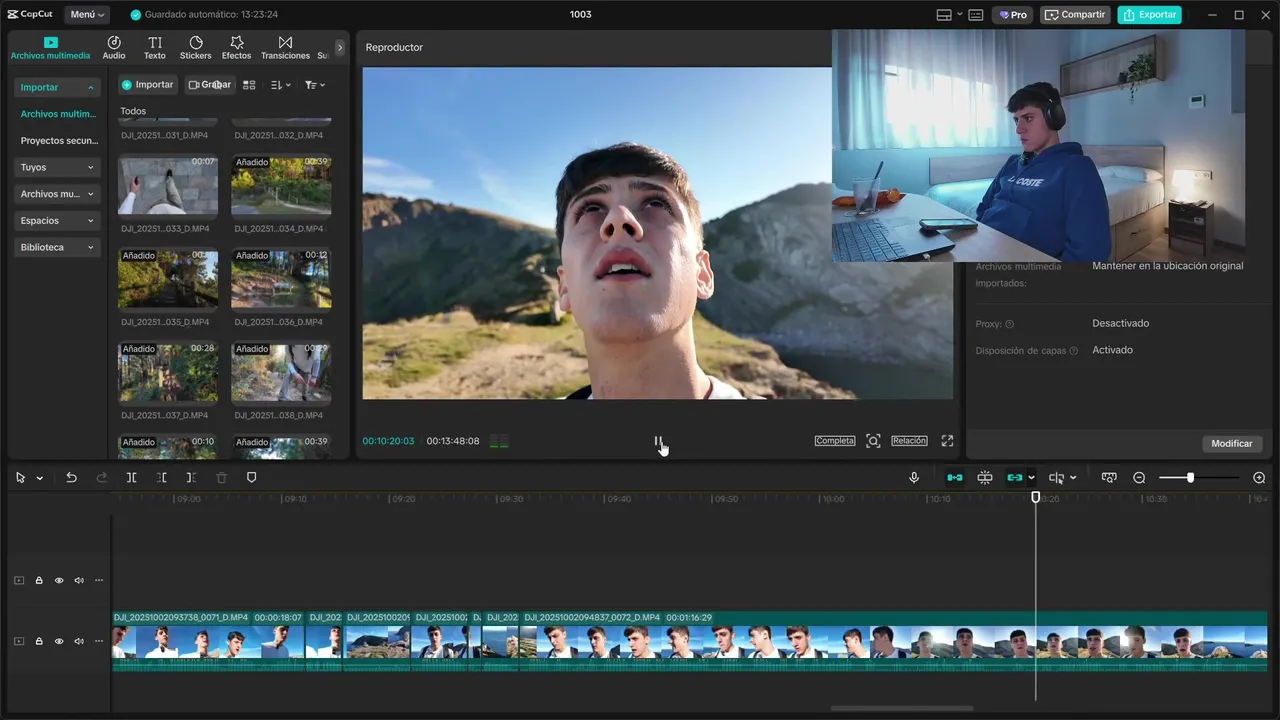Add a marker with the shield icon
Image resolution: width=1280 pixels, height=720 pixels.
coord(251,478)
